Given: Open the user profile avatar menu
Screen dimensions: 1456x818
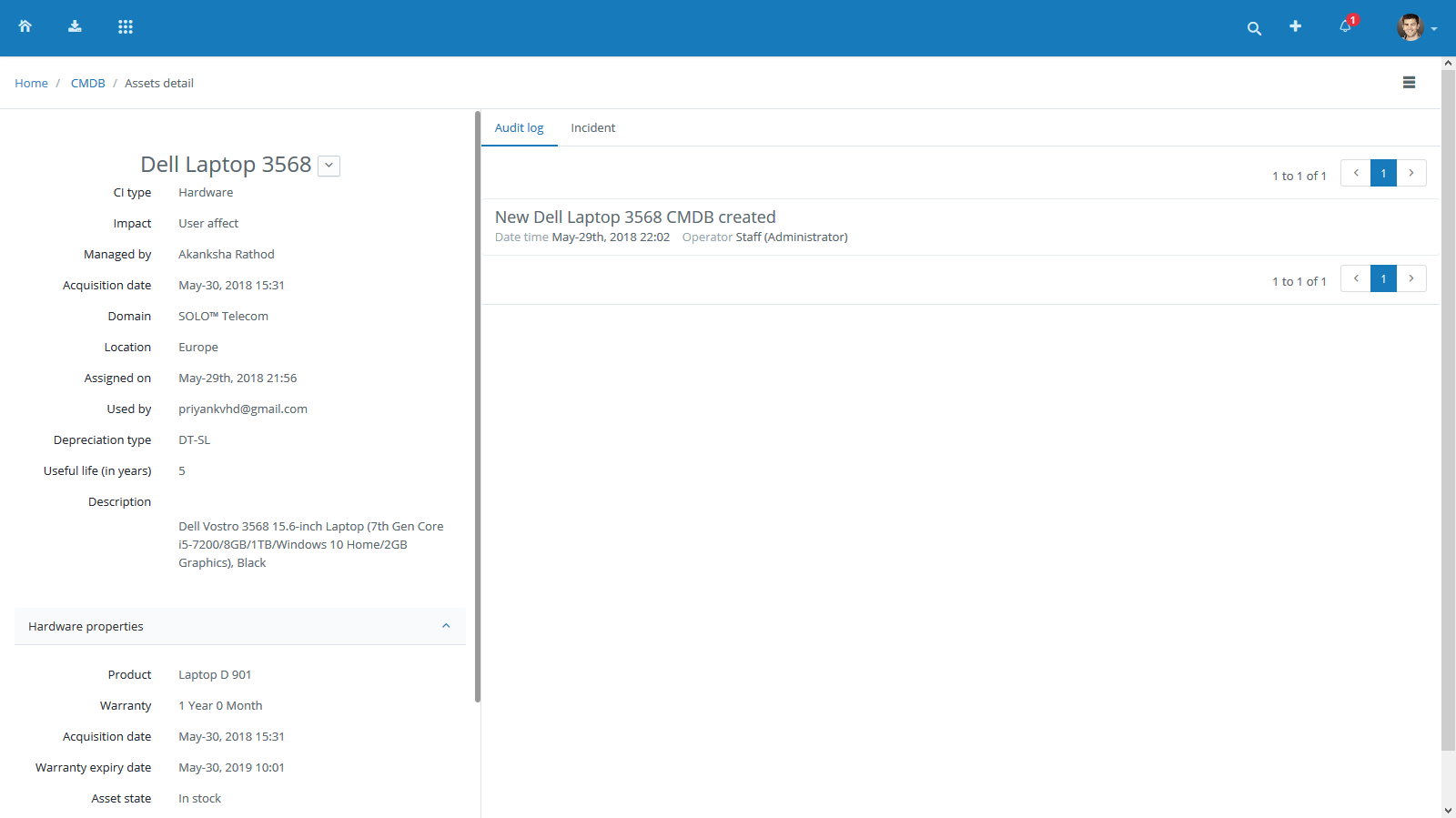Looking at the screenshot, I should click(1414, 27).
